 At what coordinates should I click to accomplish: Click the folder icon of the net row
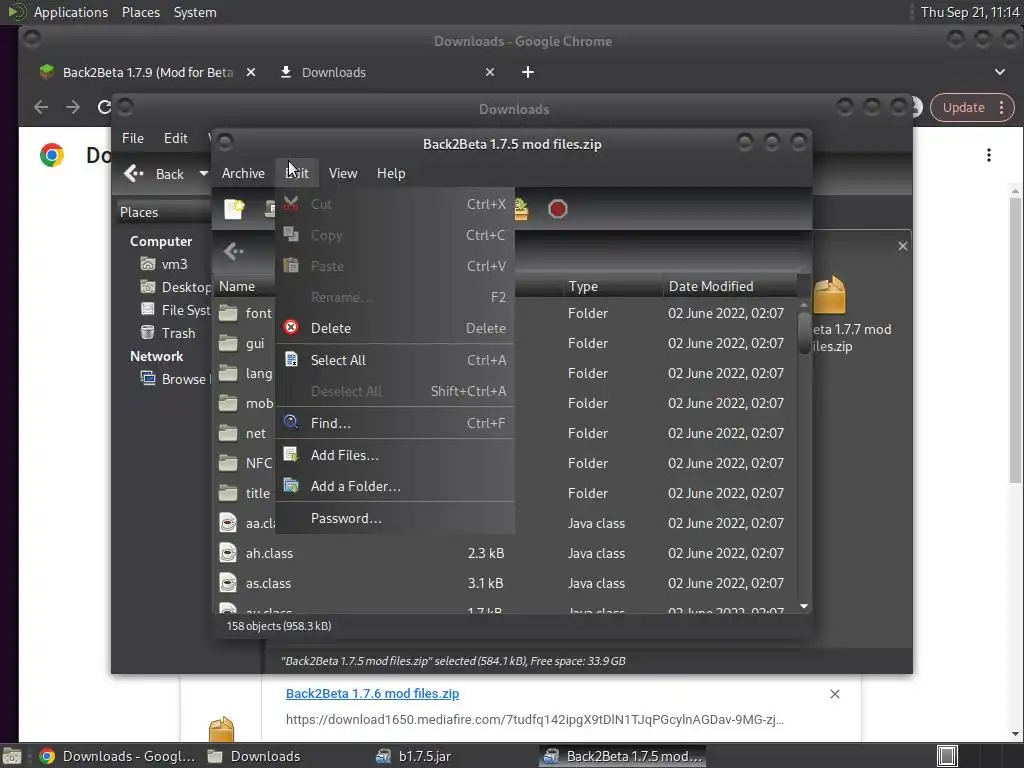point(228,433)
